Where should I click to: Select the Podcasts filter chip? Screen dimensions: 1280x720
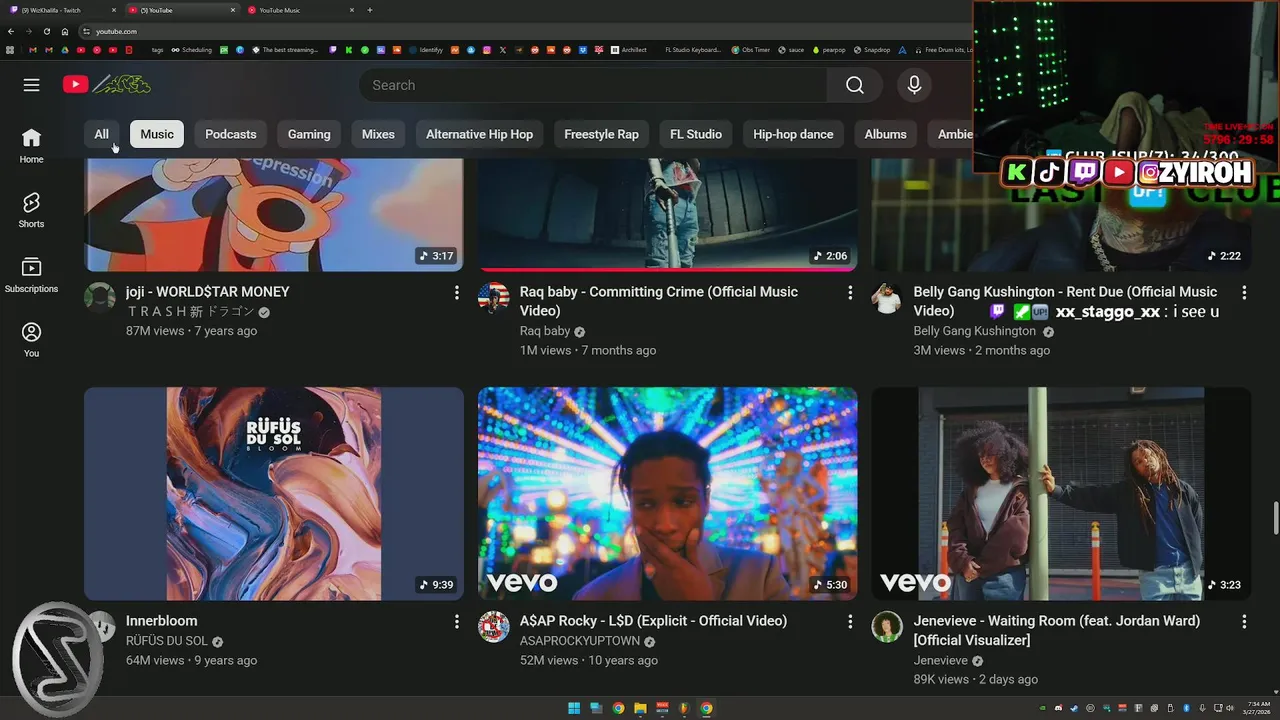point(231,134)
